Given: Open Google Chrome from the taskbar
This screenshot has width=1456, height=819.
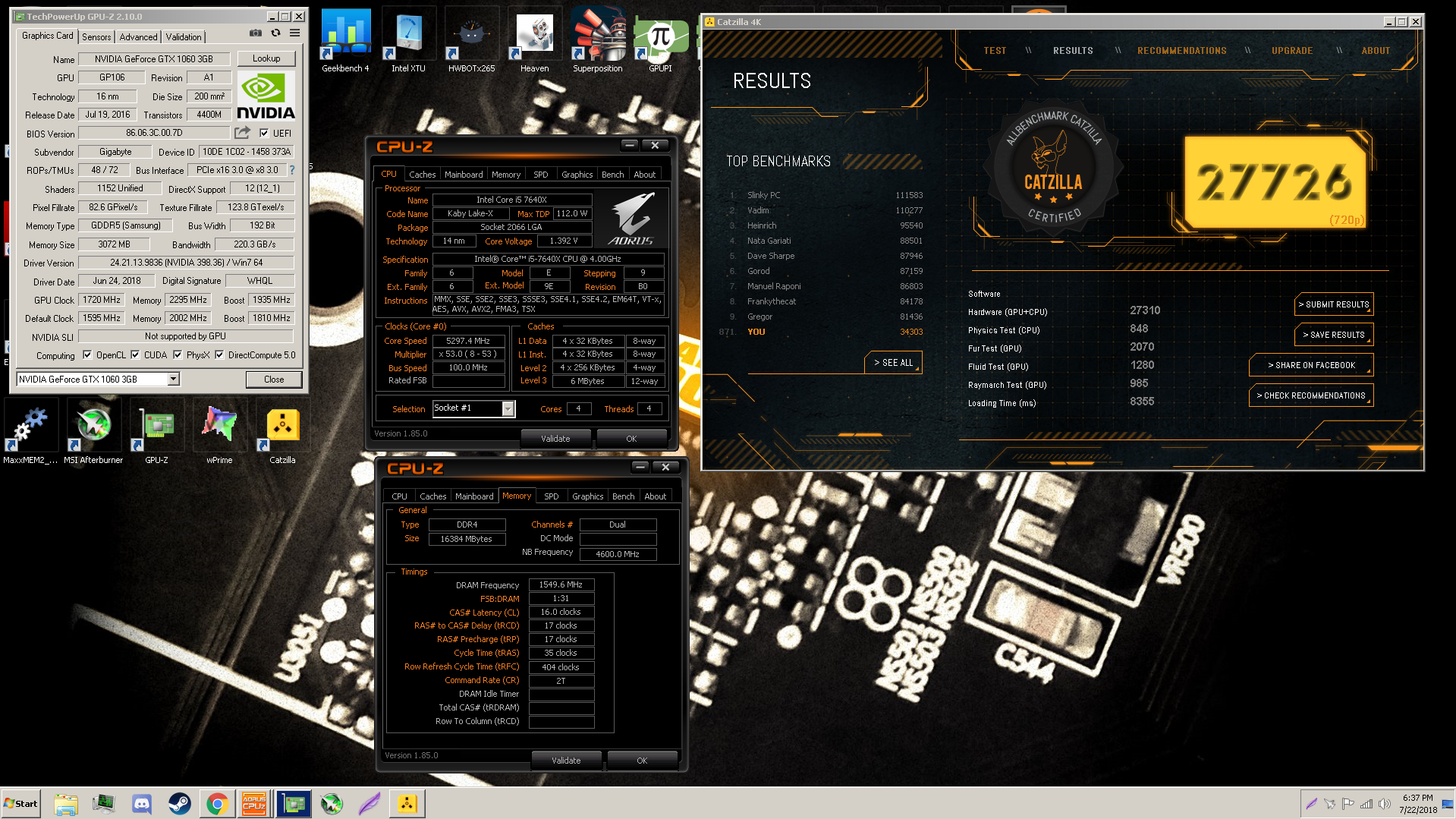Looking at the screenshot, I should [217, 803].
